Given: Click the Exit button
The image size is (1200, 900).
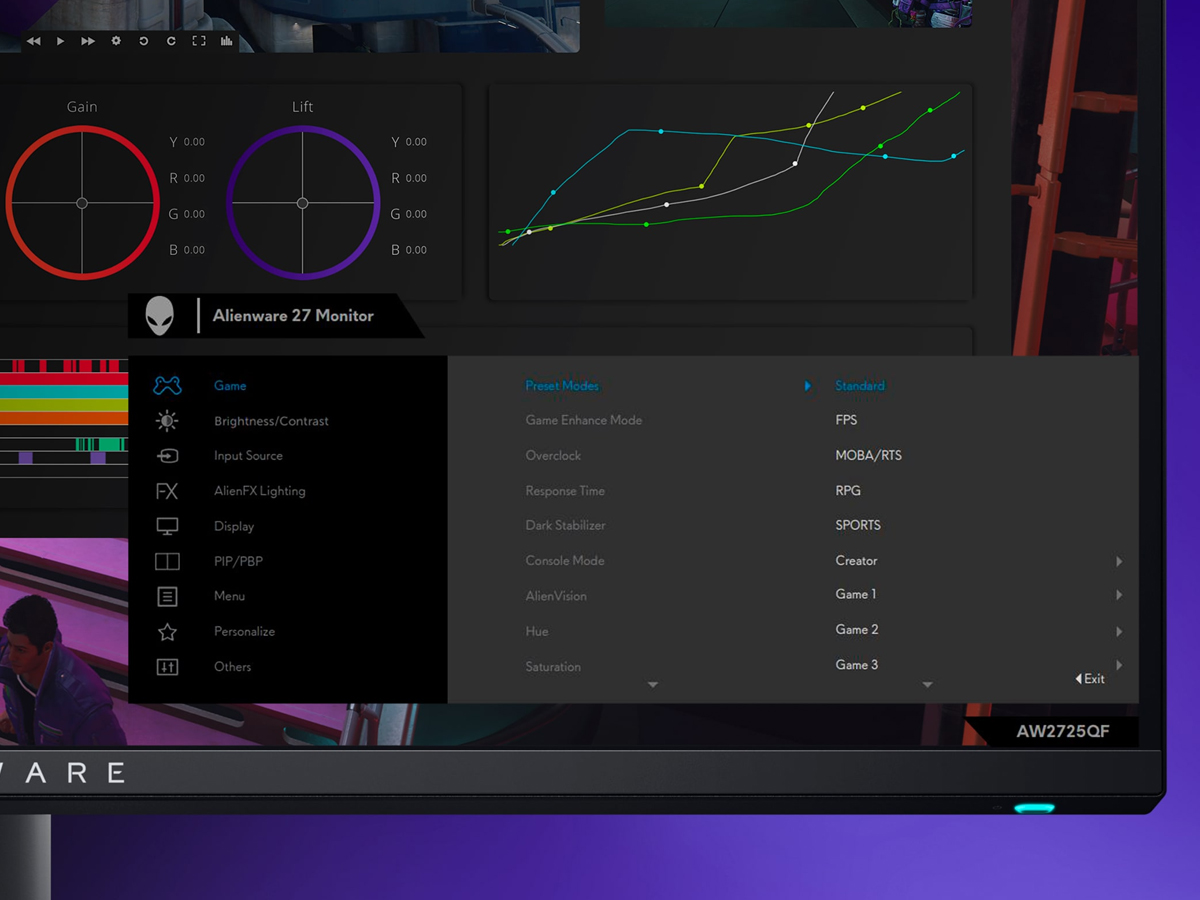Looking at the screenshot, I should [x=1091, y=679].
